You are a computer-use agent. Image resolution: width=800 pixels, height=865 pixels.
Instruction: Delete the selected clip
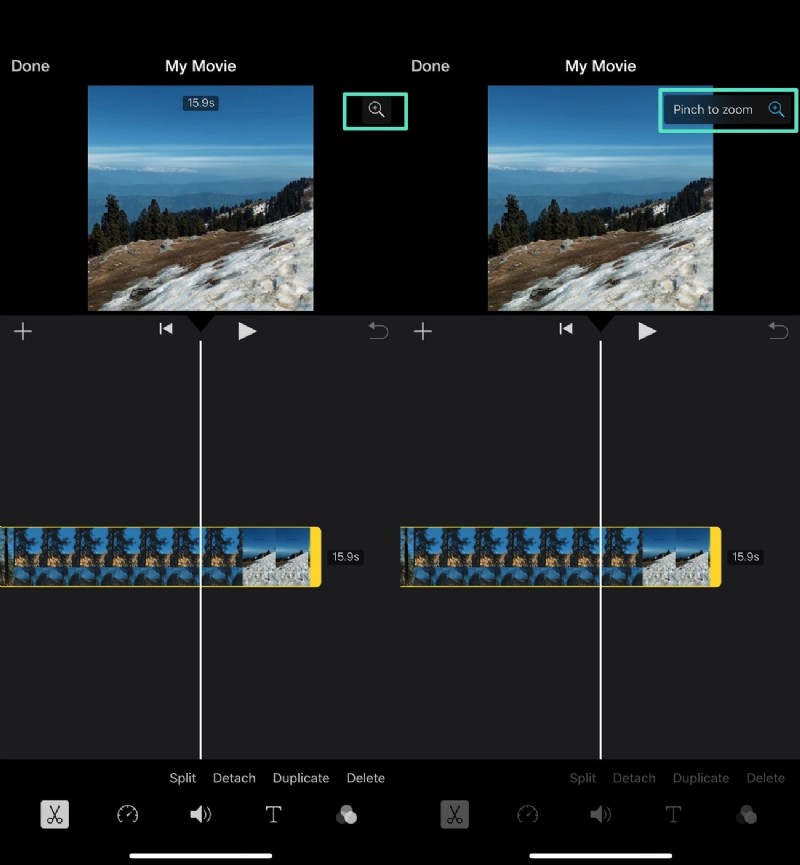[x=365, y=777]
